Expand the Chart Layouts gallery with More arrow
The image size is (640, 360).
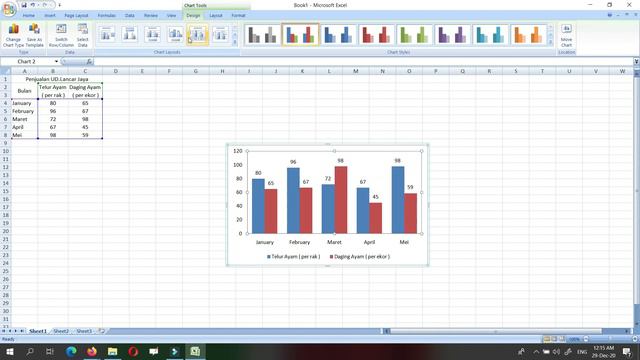[235, 42]
